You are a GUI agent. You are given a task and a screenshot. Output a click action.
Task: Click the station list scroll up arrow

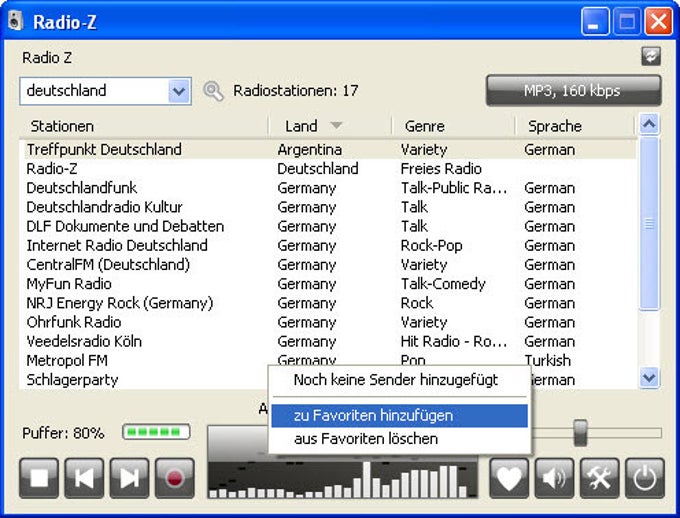pyautogui.click(x=649, y=125)
